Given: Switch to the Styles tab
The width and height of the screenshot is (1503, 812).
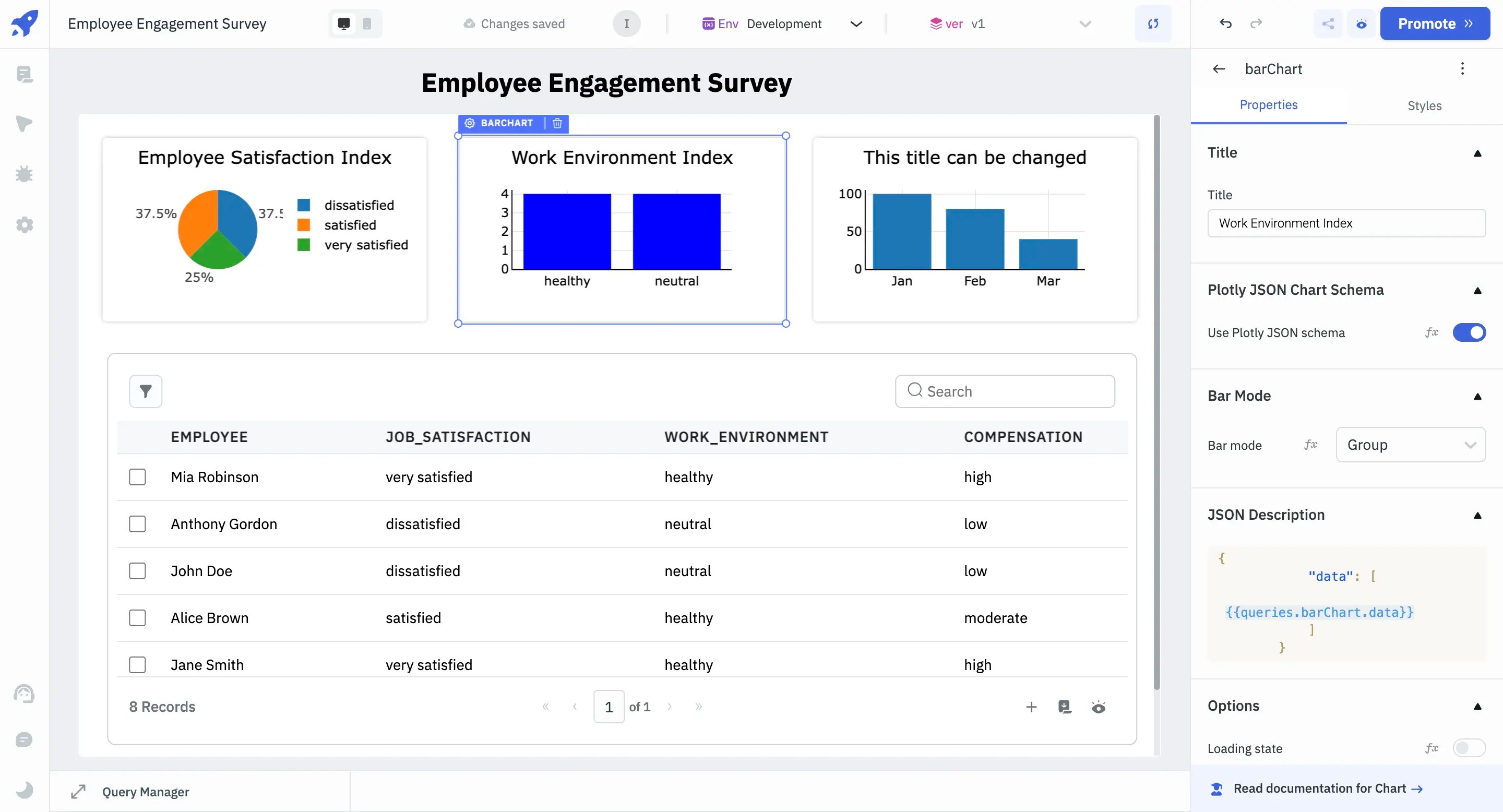Looking at the screenshot, I should coord(1424,105).
